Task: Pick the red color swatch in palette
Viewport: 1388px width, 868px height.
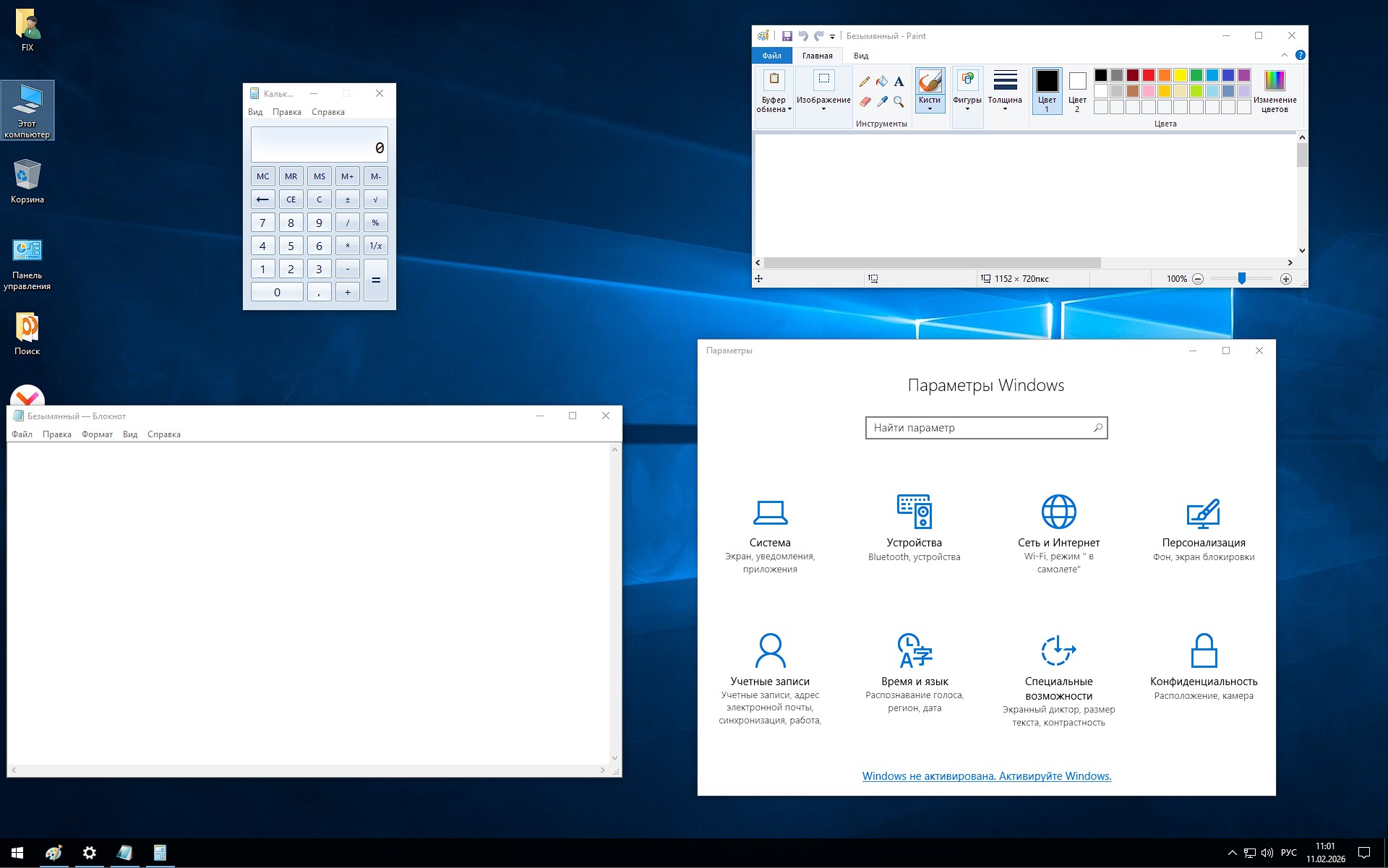Action: (x=1148, y=75)
